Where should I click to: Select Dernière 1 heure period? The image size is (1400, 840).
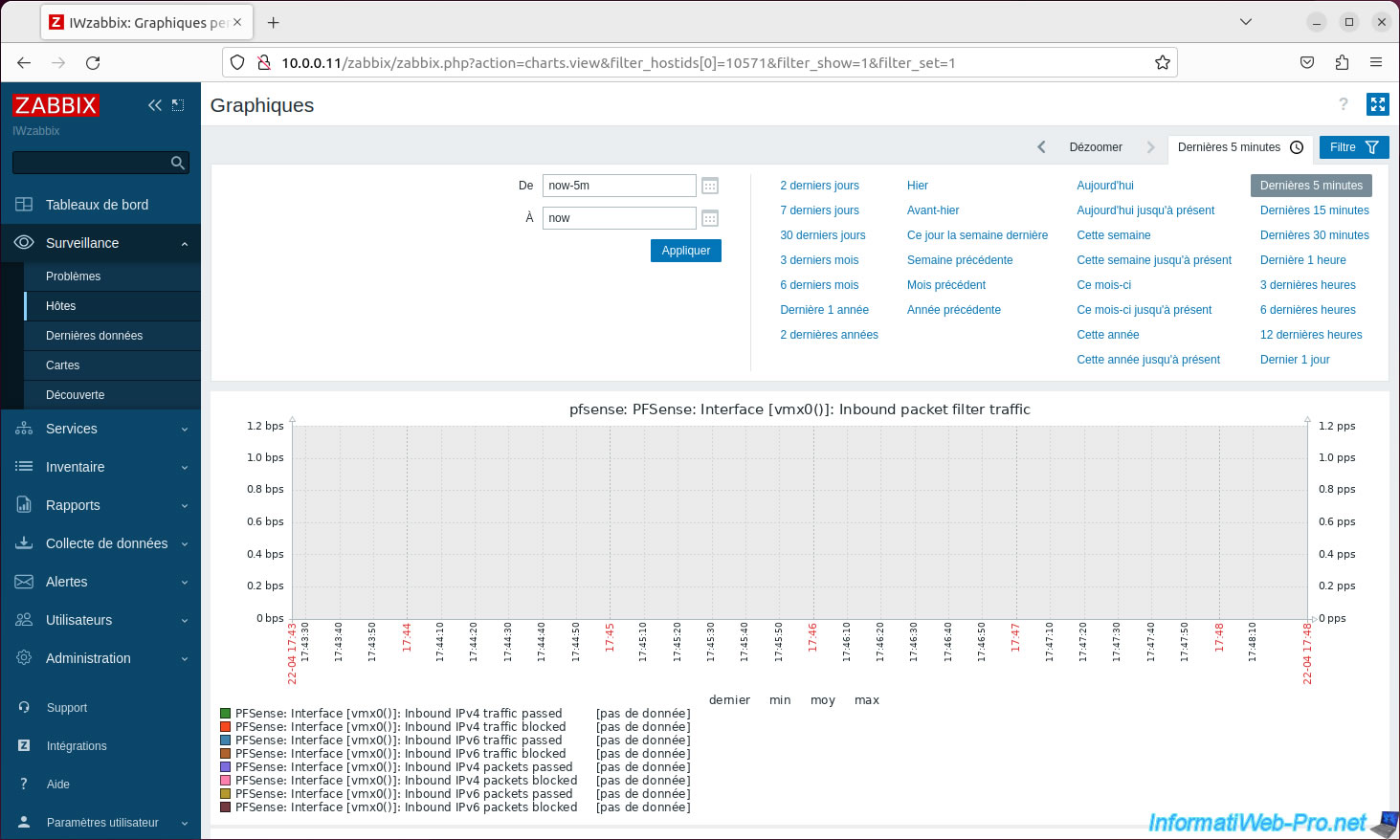pyautogui.click(x=1302, y=260)
